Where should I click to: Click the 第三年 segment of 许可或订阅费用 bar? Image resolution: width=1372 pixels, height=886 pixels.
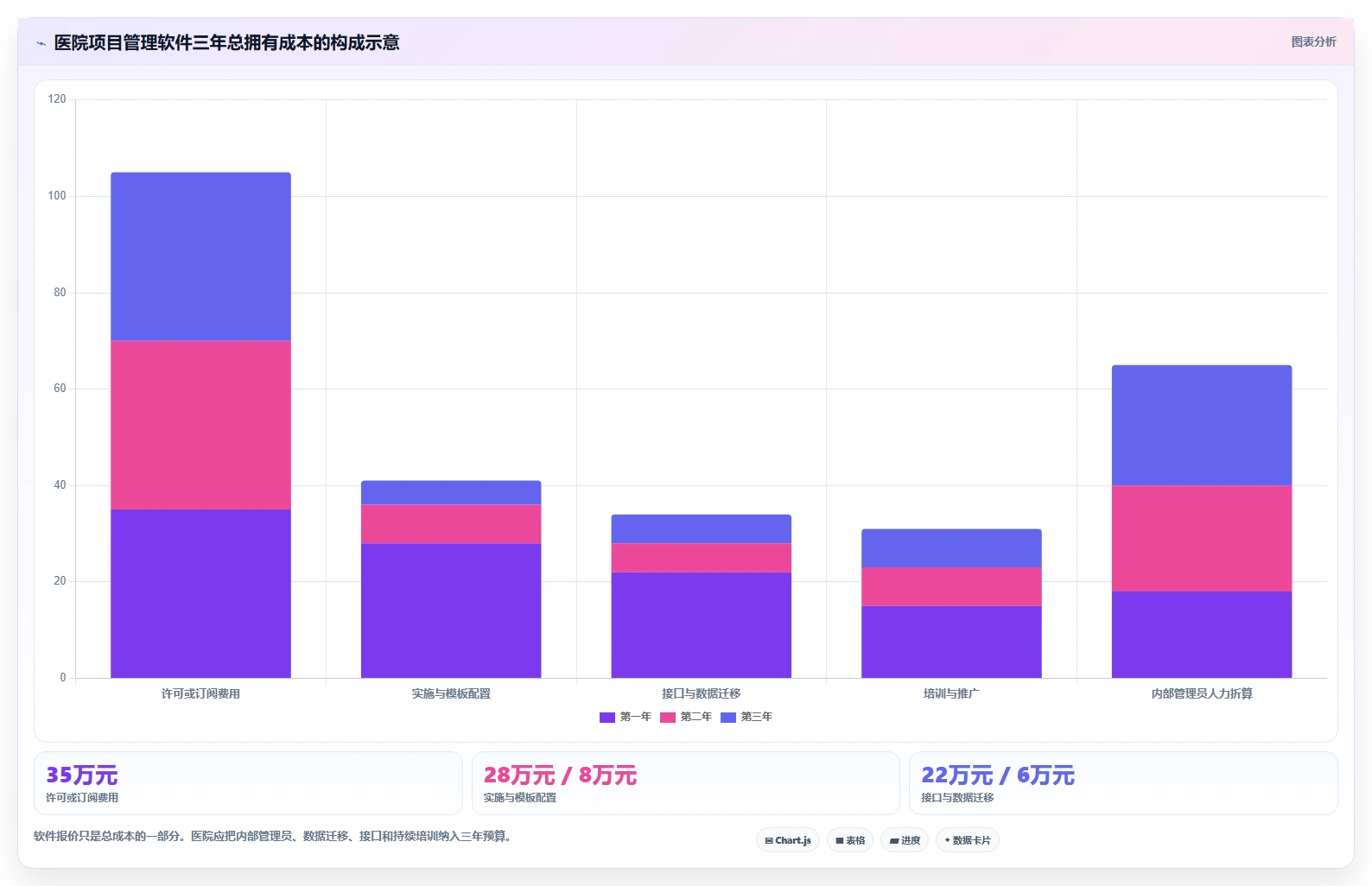[x=200, y=256]
